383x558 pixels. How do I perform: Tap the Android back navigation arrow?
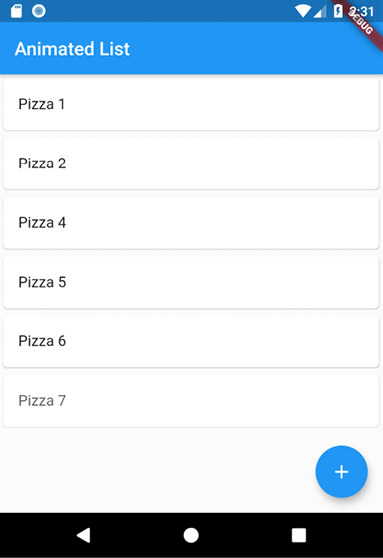click(x=84, y=535)
